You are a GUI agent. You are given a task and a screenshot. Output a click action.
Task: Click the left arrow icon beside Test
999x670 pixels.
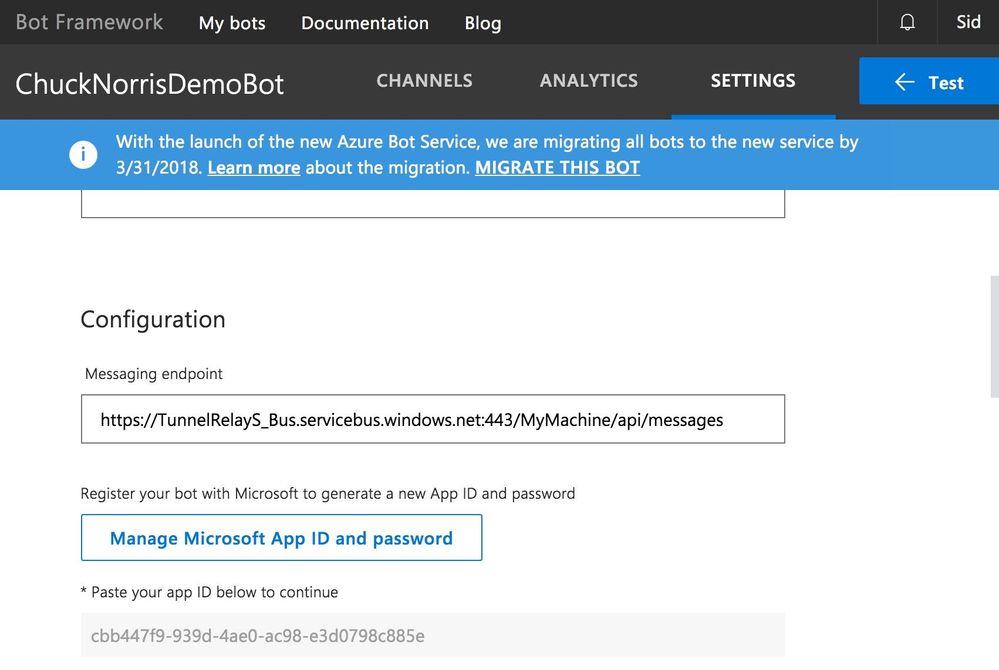click(905, 82)
